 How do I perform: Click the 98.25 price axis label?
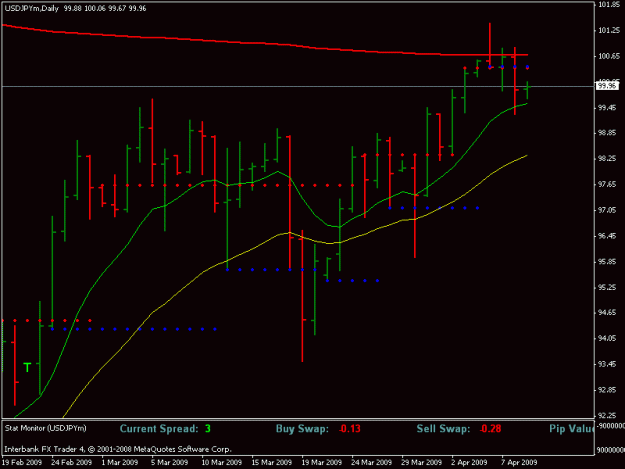click(609, 159)
